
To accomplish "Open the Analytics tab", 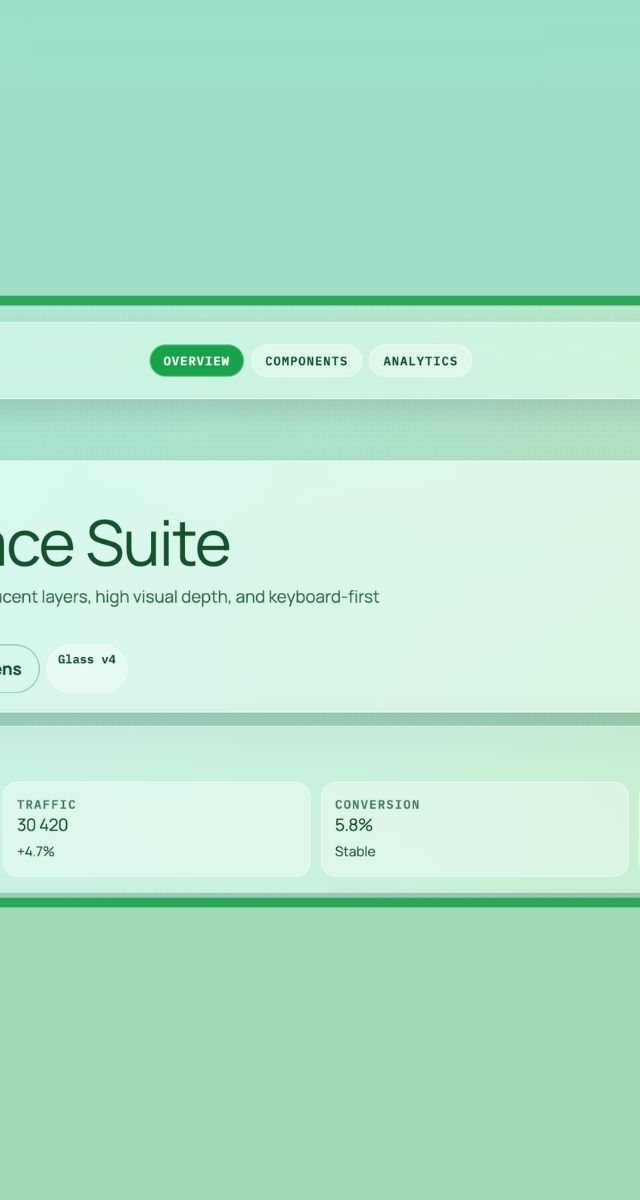I will [420, 361].
